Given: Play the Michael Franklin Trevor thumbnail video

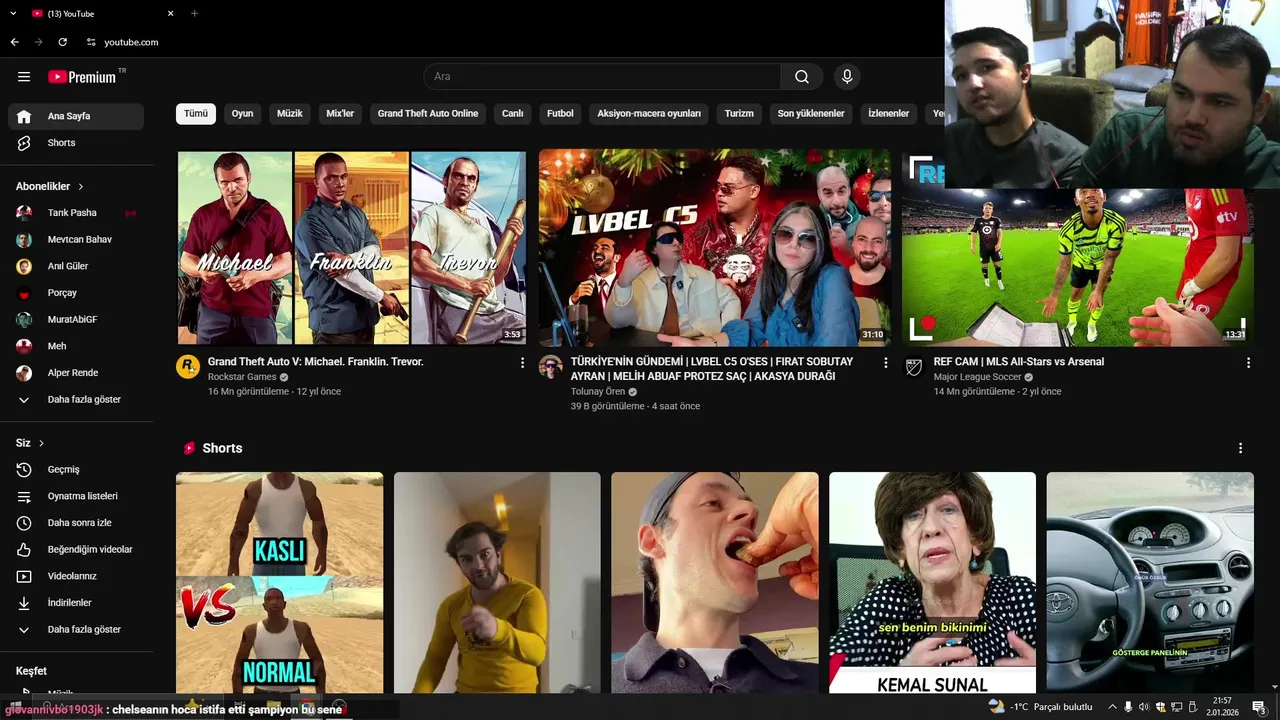Looking at the screenshot, I should (x=352, y=248).
